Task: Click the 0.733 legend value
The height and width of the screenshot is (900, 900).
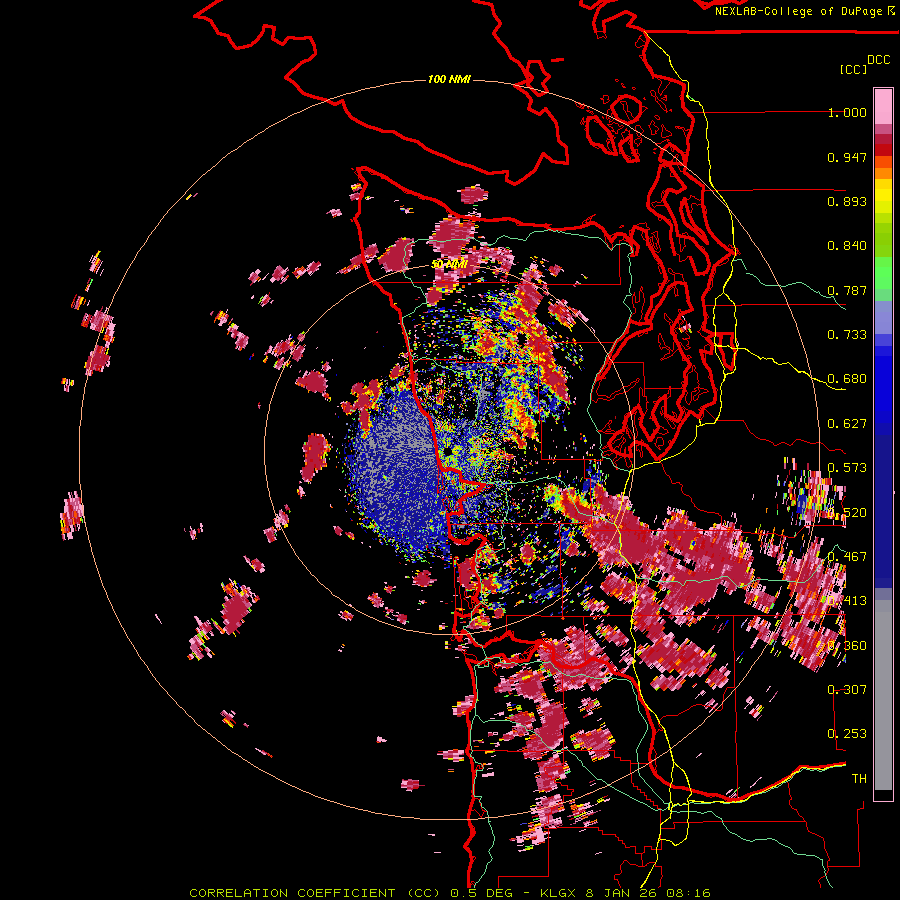Action: [847, 335]
